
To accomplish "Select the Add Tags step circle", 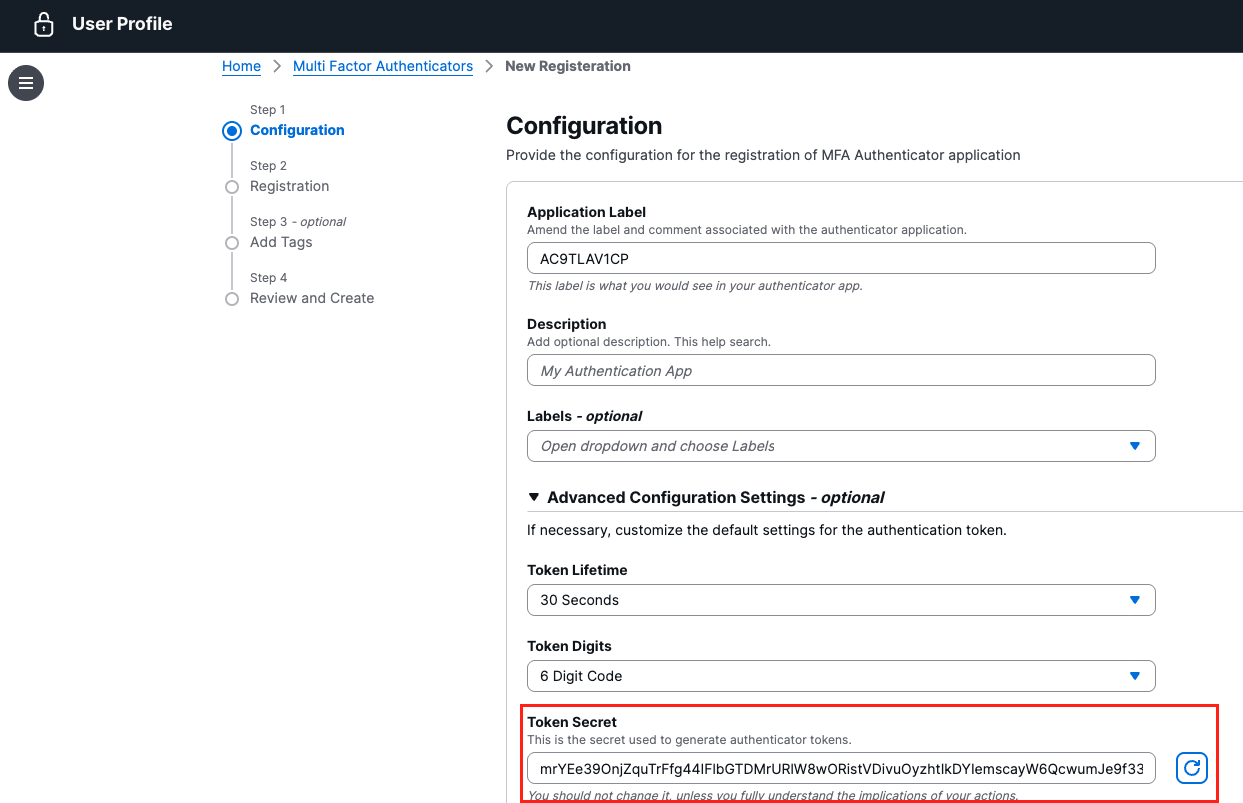I will point(232,243).
